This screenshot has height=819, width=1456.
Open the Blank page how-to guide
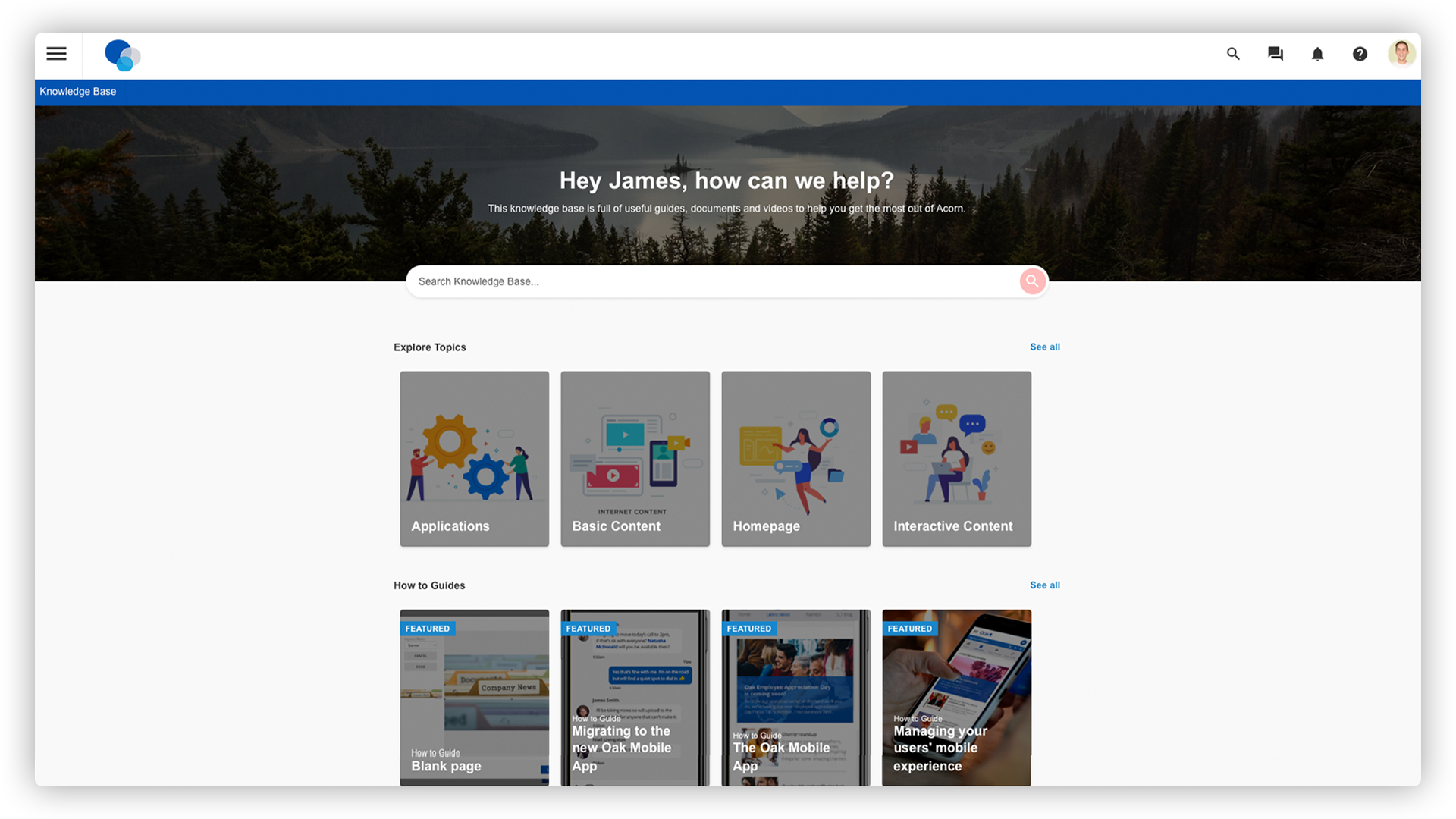tap(474, 698)
